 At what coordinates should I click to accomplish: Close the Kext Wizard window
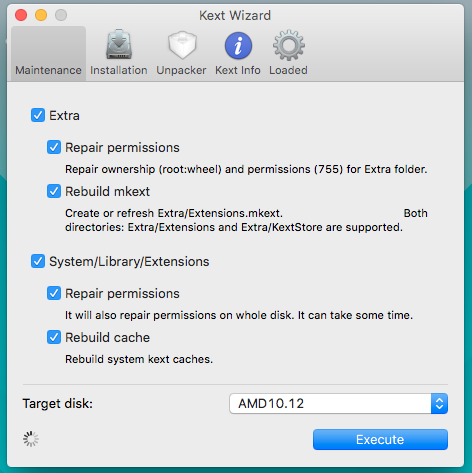point(21,15)
